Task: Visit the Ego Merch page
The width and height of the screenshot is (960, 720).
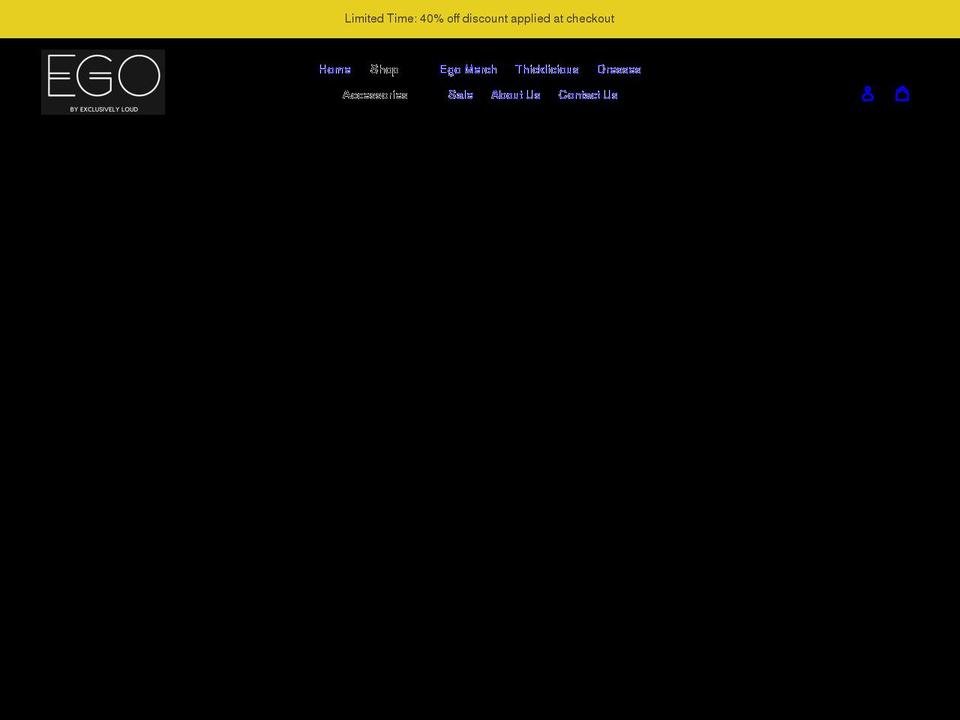Action: click(468, 69)
